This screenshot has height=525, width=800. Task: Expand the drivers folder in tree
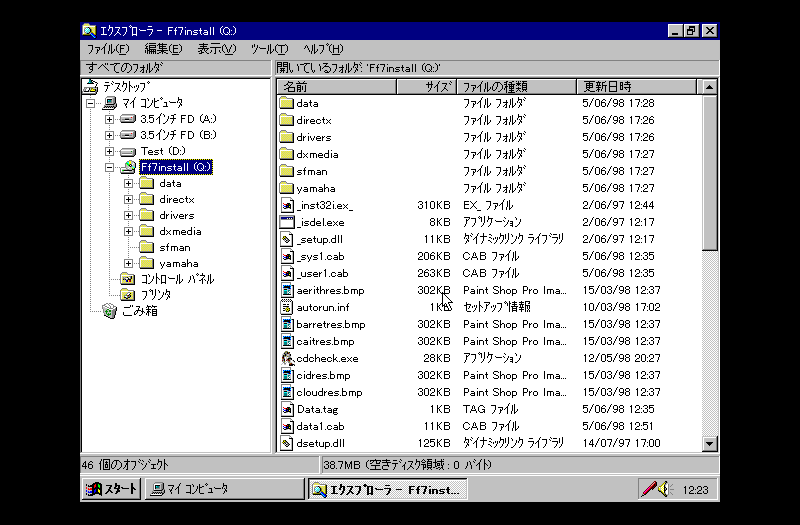point(129,215)
